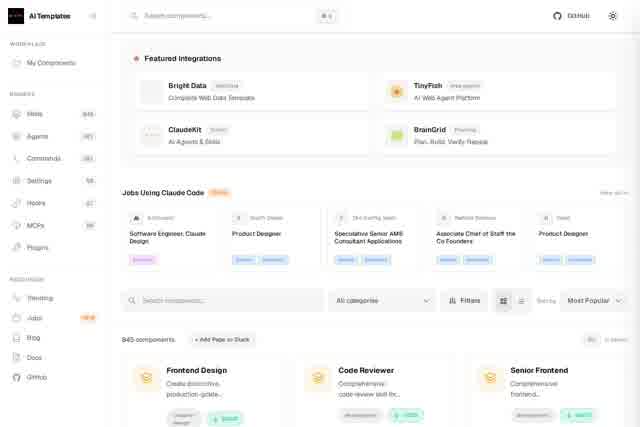Click the Bright Data logo thumbnail

tap(152, 91)
